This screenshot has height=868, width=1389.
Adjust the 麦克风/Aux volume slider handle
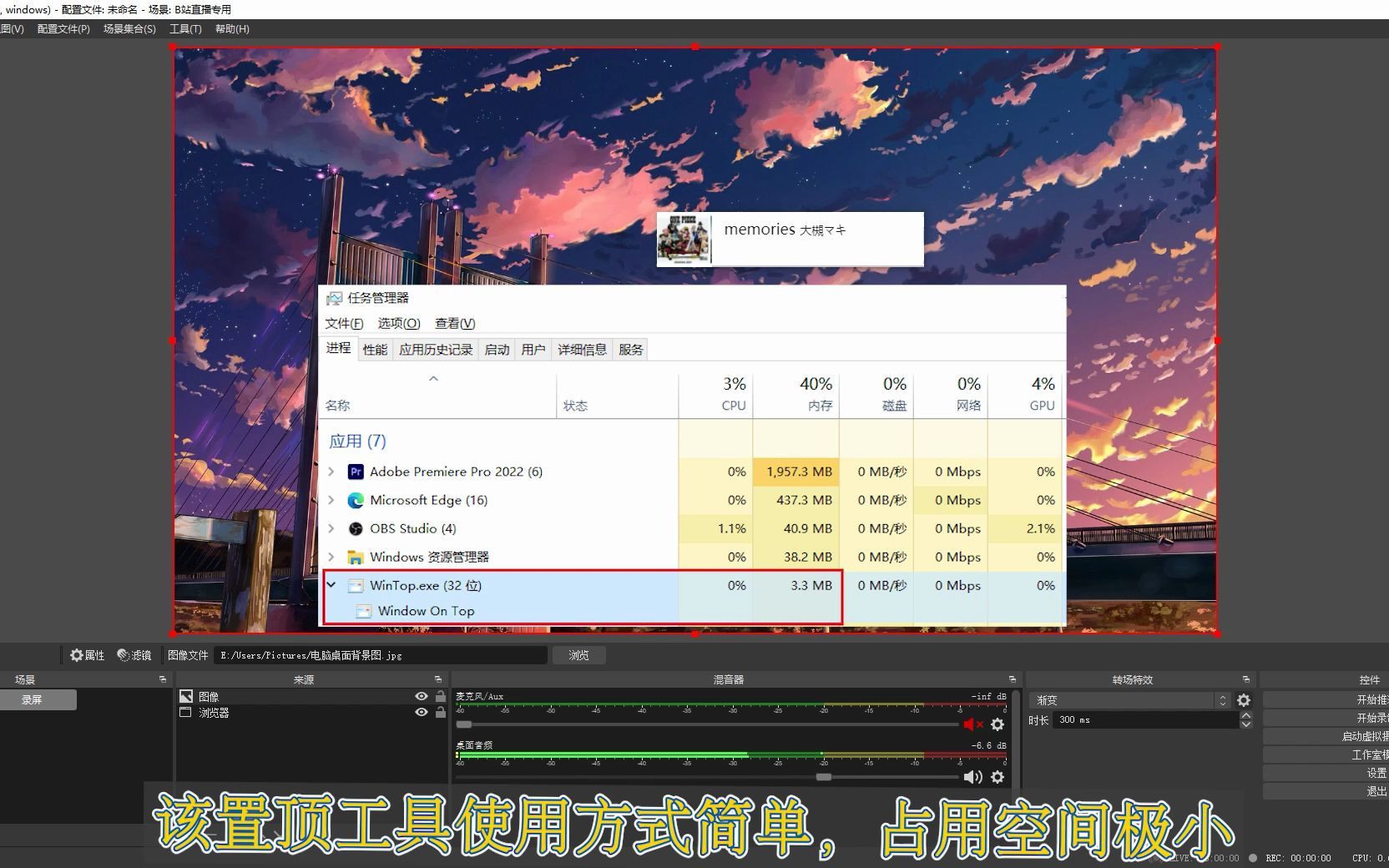point(464,724)
